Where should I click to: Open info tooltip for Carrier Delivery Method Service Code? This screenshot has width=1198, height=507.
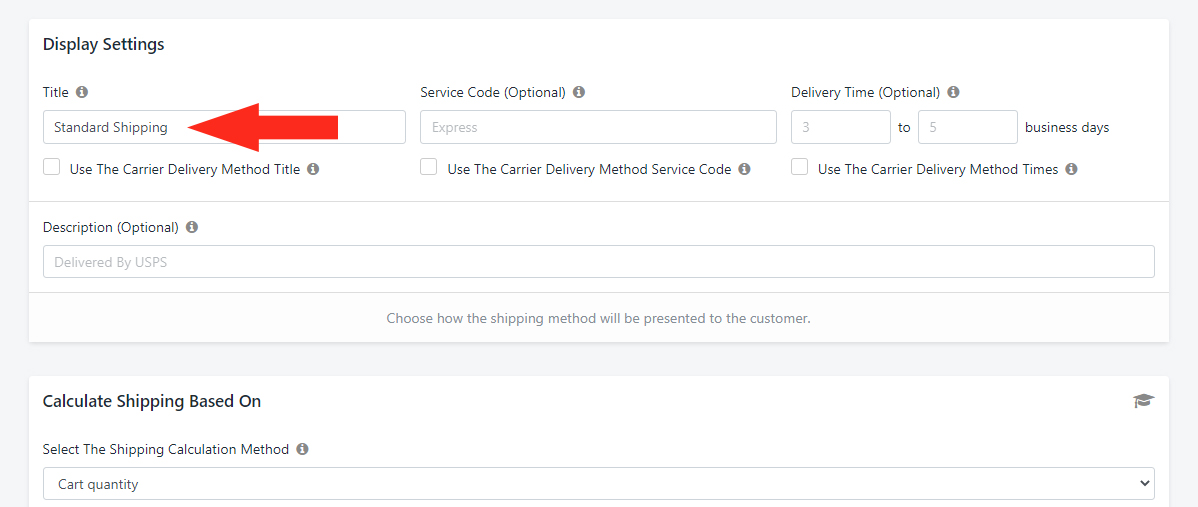[744, 170]
